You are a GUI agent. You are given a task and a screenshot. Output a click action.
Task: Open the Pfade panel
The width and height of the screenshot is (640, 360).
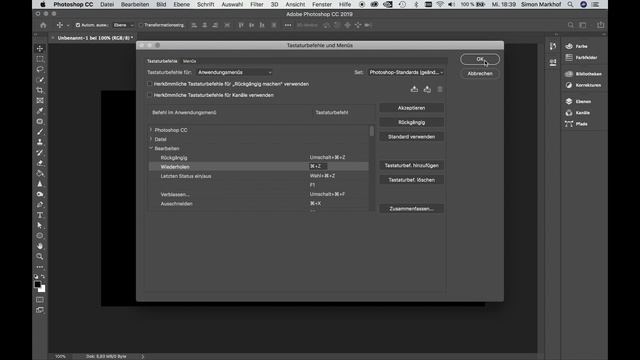[x=577, y=124]
